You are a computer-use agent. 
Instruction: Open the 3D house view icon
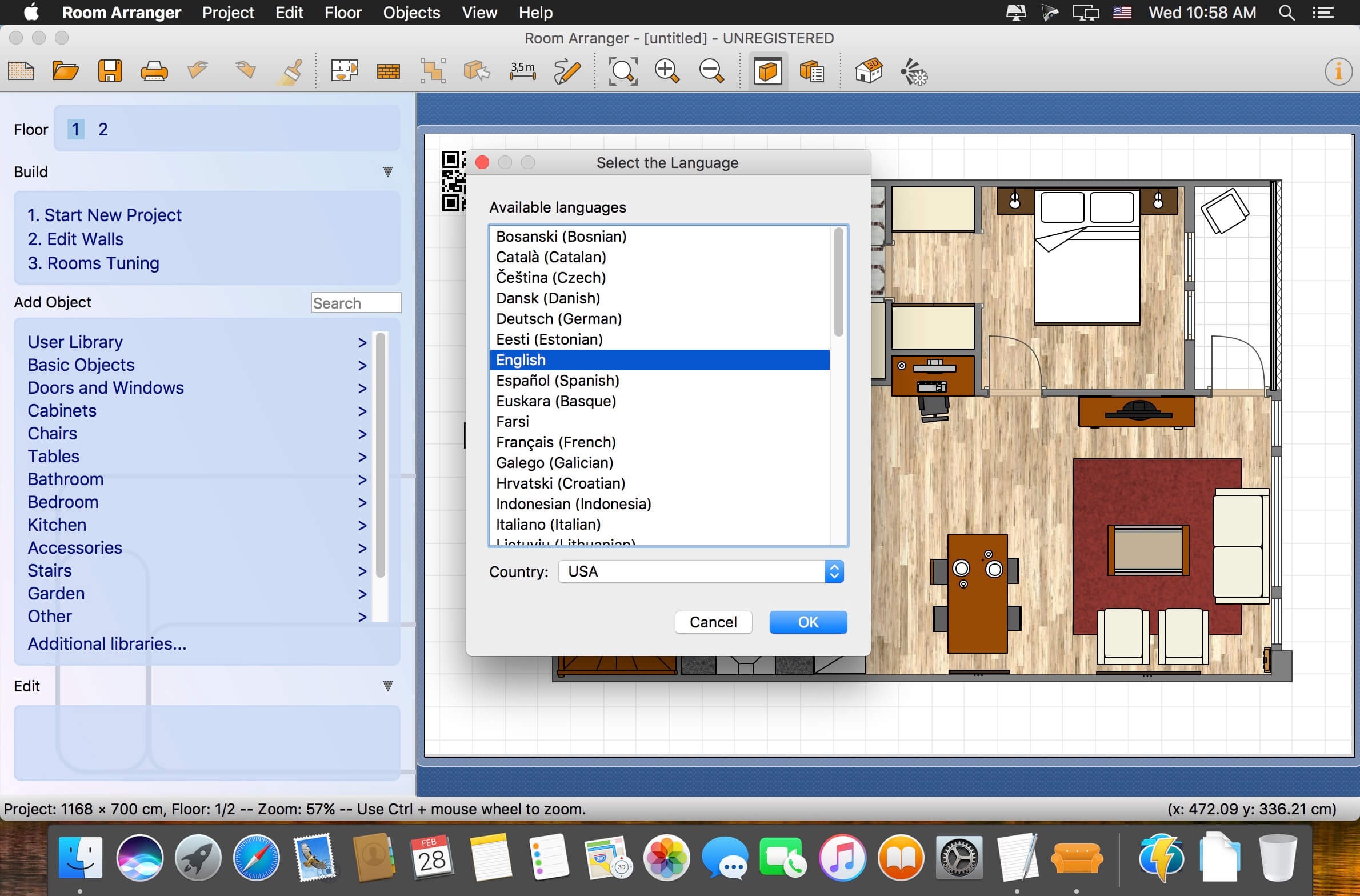(x=869, y=71)
